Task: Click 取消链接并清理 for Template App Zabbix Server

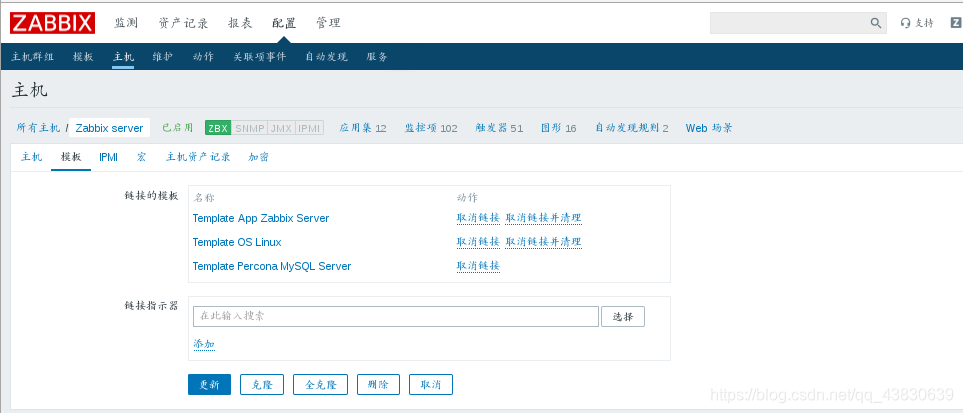Action: point(543,218)
